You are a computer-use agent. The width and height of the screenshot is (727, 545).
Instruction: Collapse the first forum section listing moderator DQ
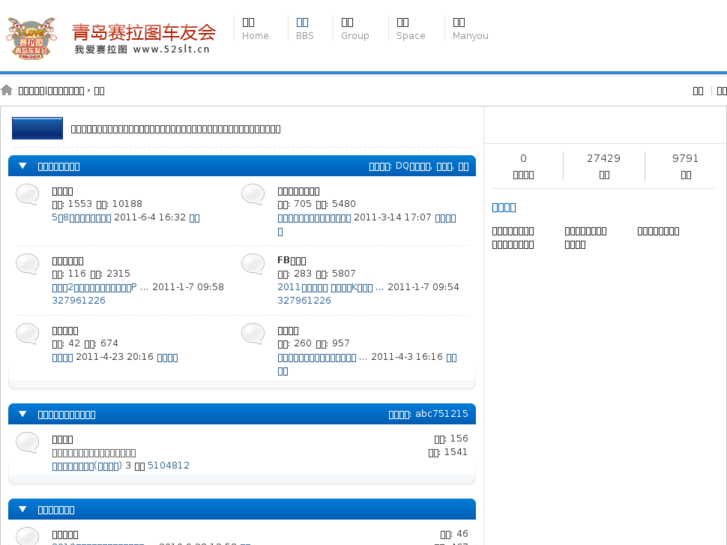(22, 166)
